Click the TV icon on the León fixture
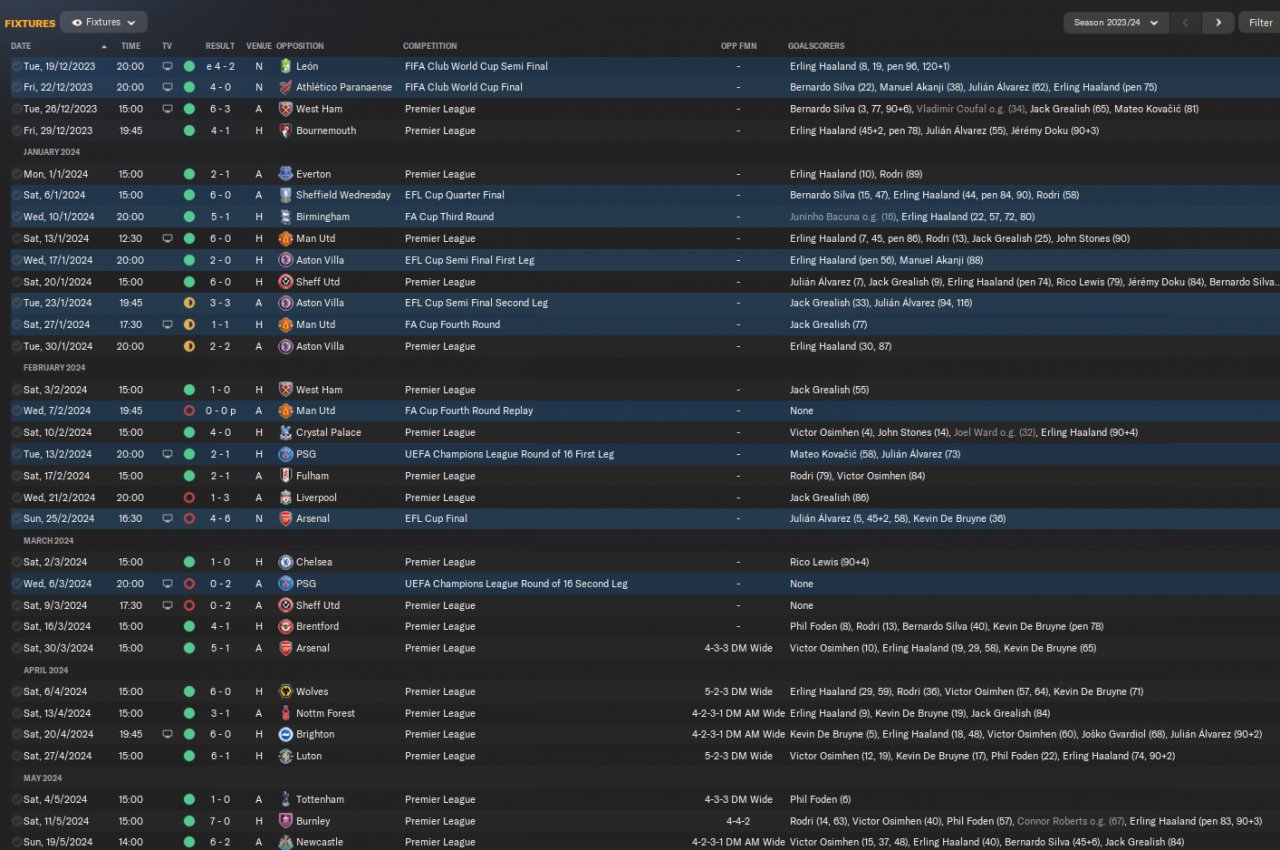The image size is (1280, 850). coord(167,66)
